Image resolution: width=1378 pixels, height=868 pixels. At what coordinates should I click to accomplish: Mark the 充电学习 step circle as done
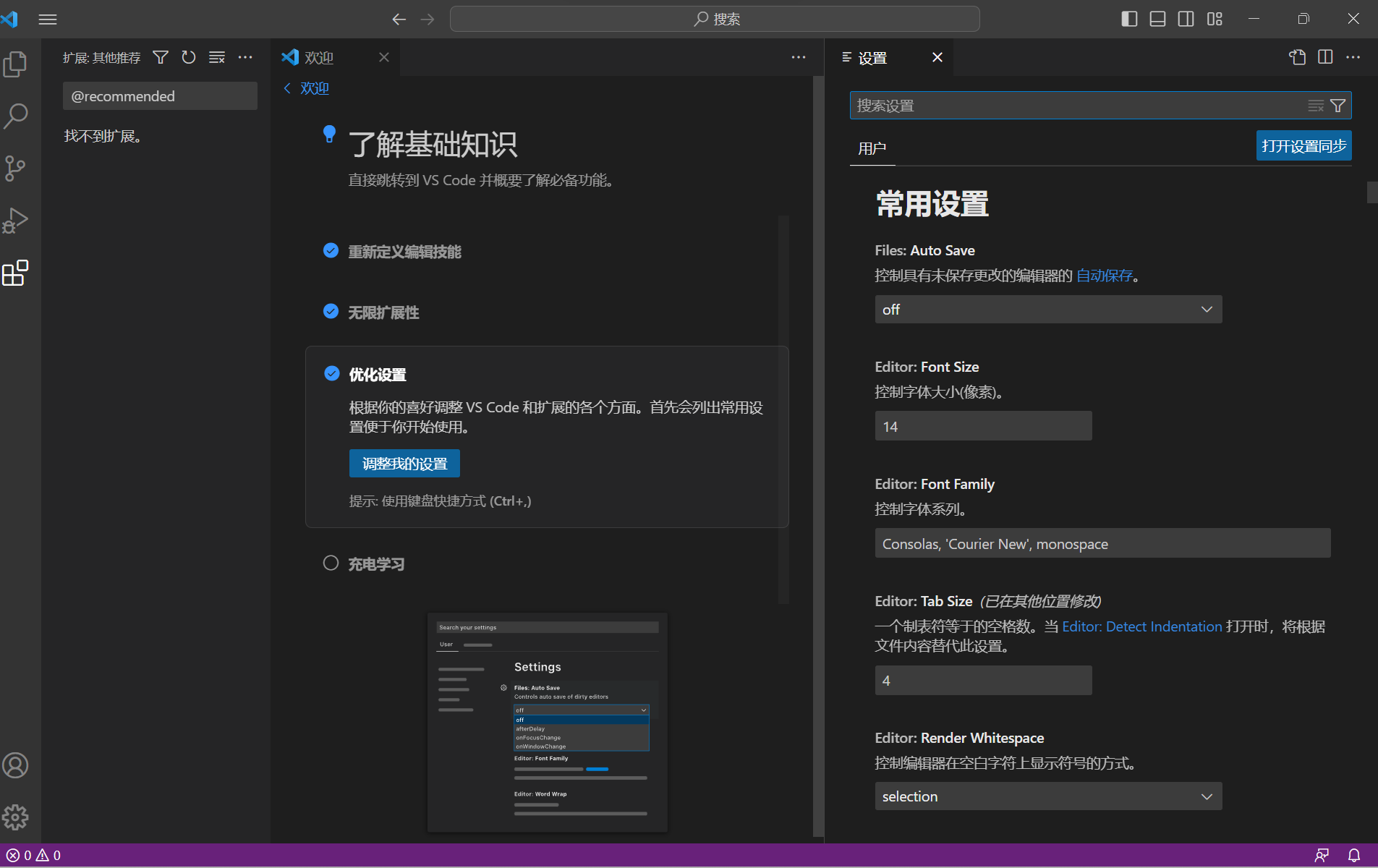coord(331,563)
